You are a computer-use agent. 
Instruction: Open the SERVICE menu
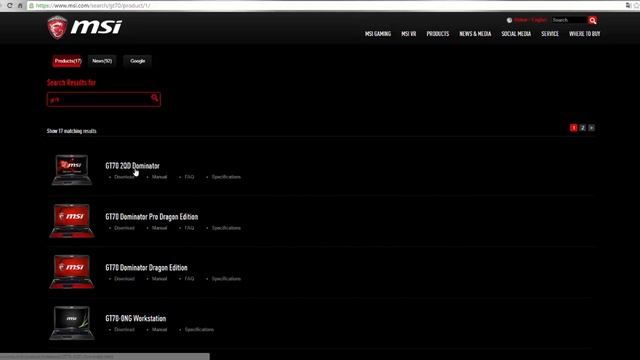click(x=550, y=34)
